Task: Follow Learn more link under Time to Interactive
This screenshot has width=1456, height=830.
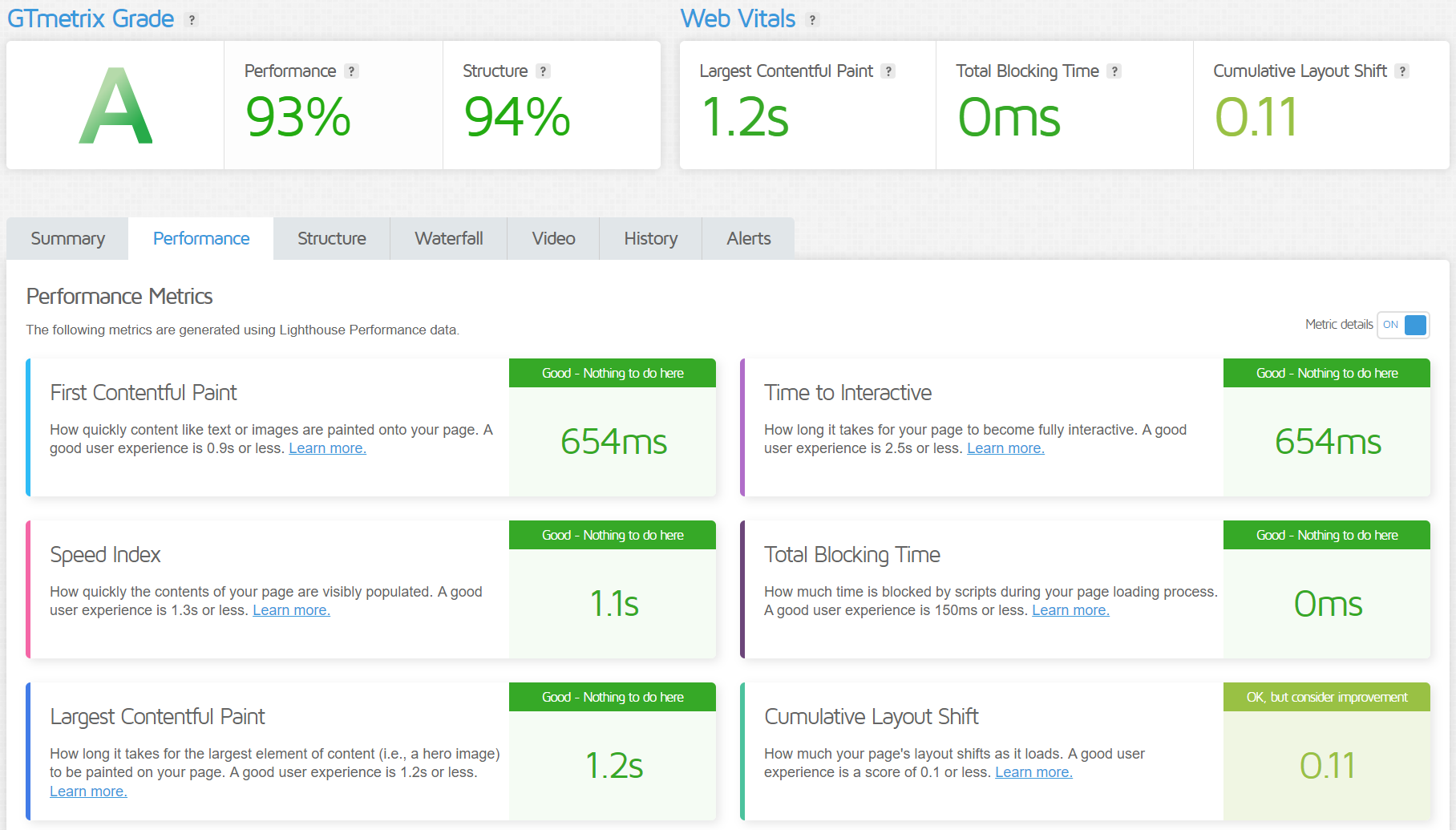Action: pos(1005,448)
